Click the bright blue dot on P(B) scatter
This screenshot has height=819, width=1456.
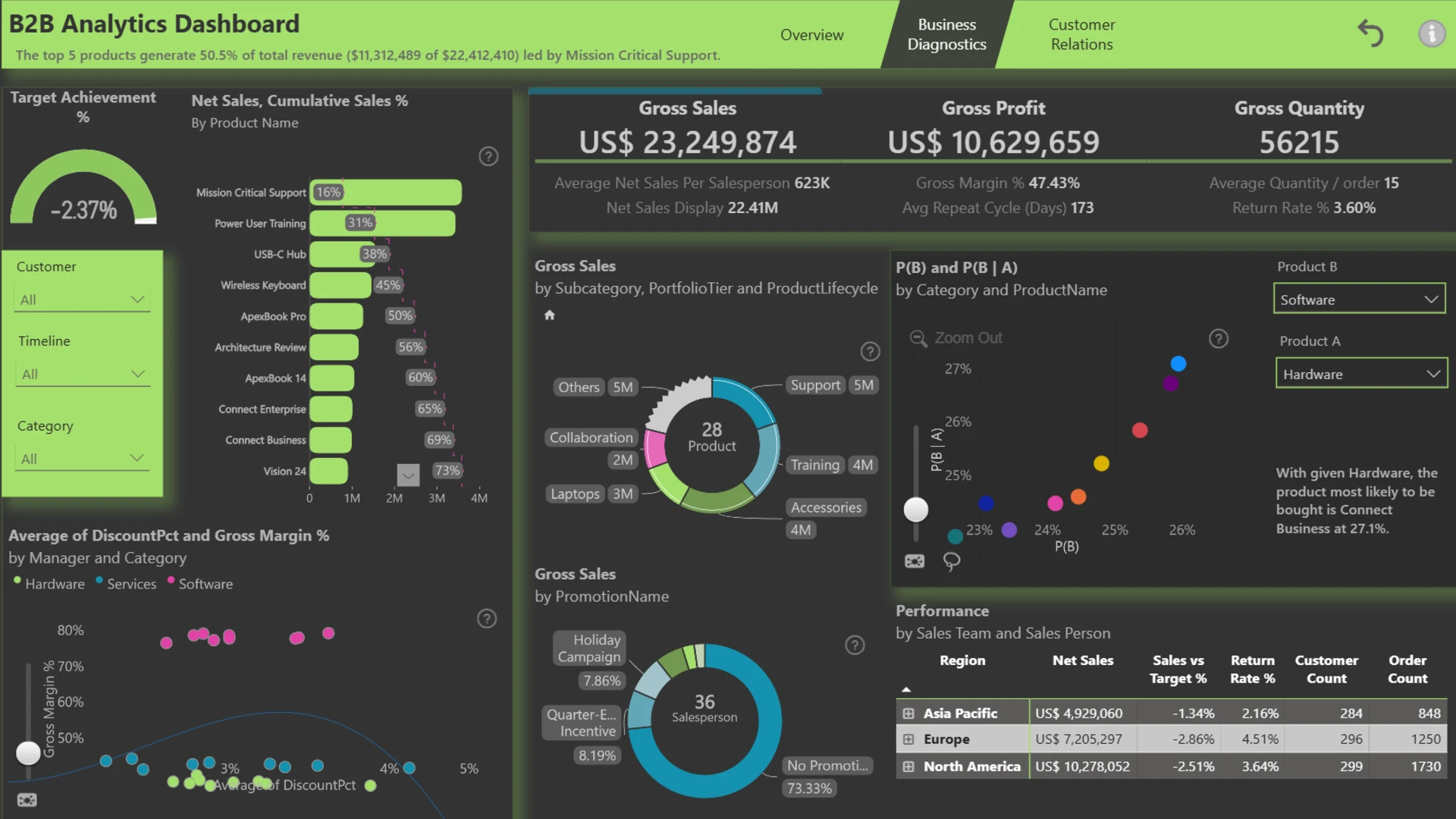coord(1178,364)
